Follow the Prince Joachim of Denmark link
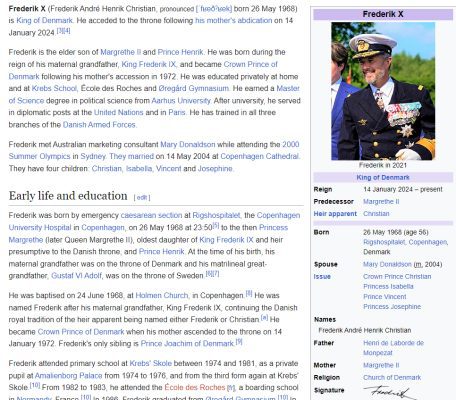The width and height of the screenshot is (456, 400). 187,344
